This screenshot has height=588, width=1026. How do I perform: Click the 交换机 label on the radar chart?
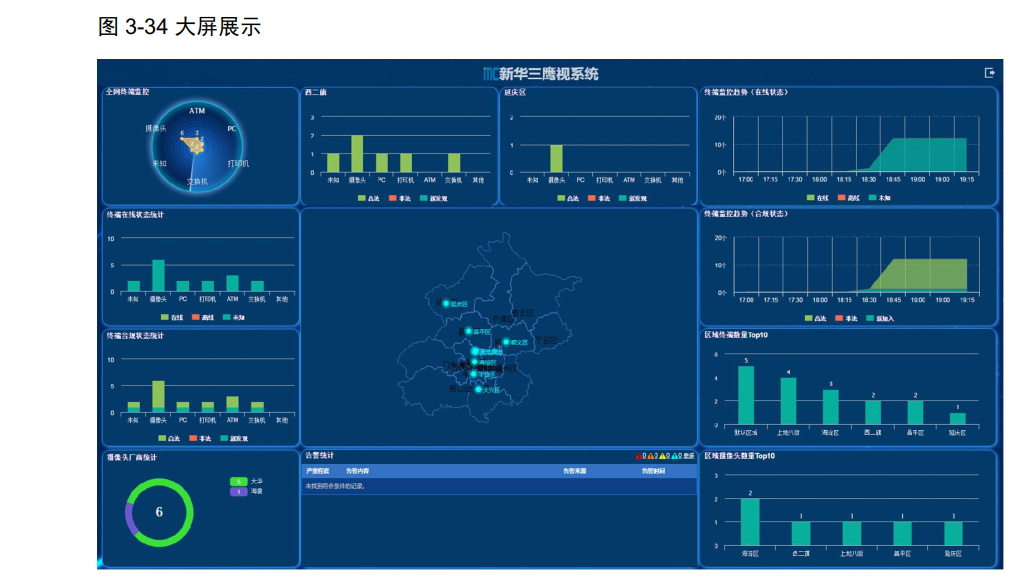pyautogui.click(x=197, y=181)
